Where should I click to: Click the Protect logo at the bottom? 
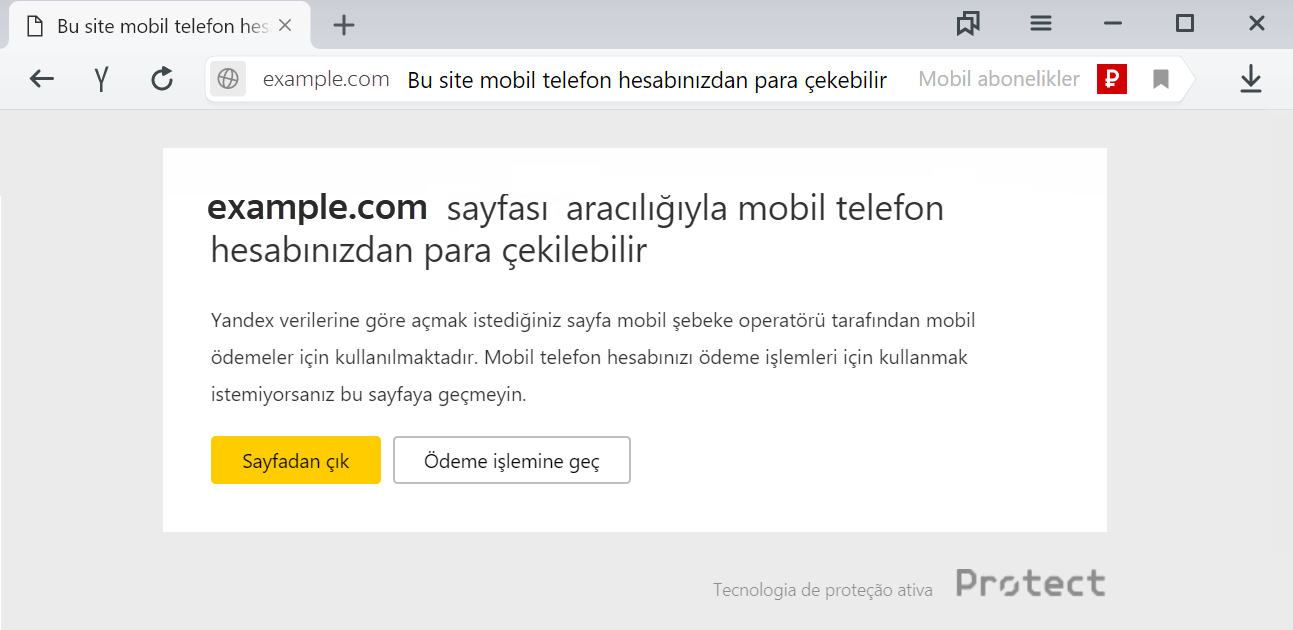coord(1031,582)
